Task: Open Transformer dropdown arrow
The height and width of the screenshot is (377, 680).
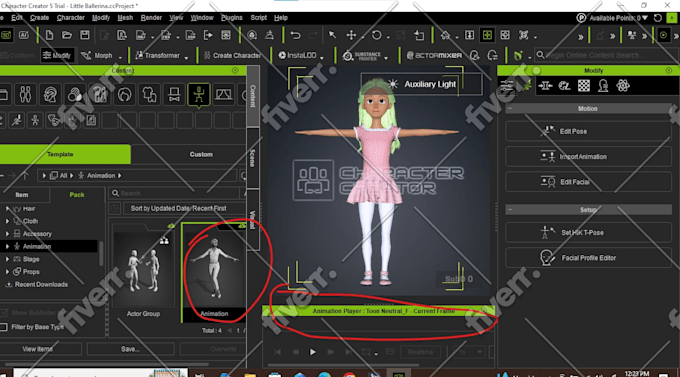Action: [186, 57]
